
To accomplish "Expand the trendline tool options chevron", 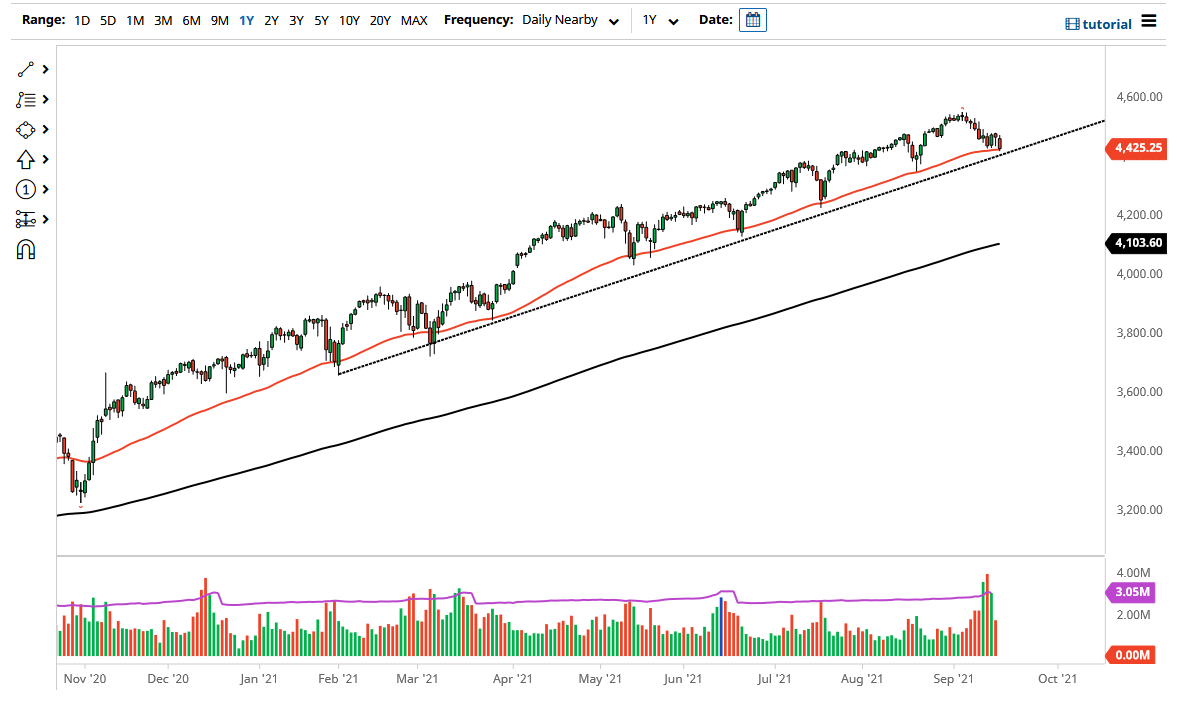I will (x=45, y=69).
